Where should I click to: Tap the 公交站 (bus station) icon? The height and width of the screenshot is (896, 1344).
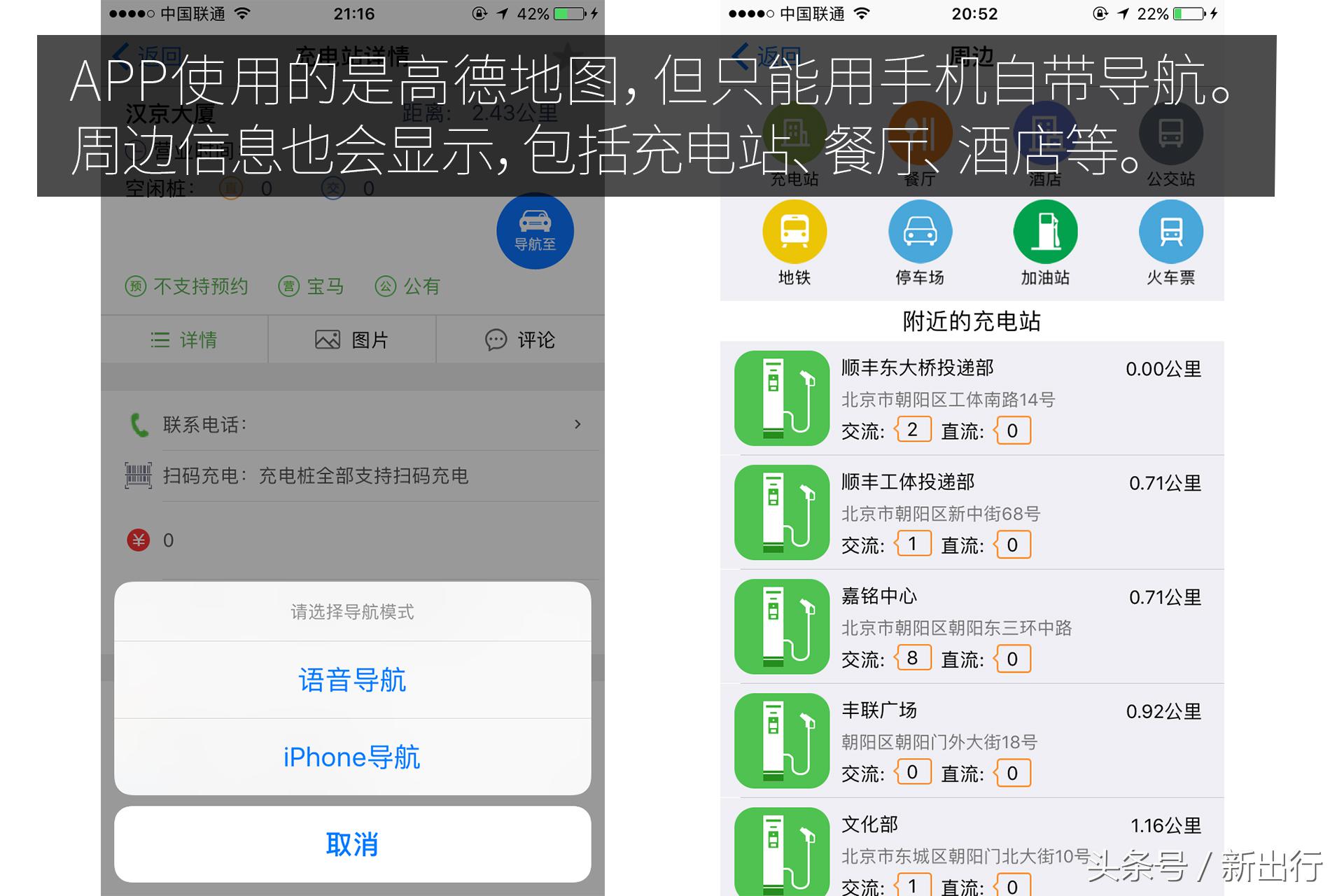[1170, 133]
